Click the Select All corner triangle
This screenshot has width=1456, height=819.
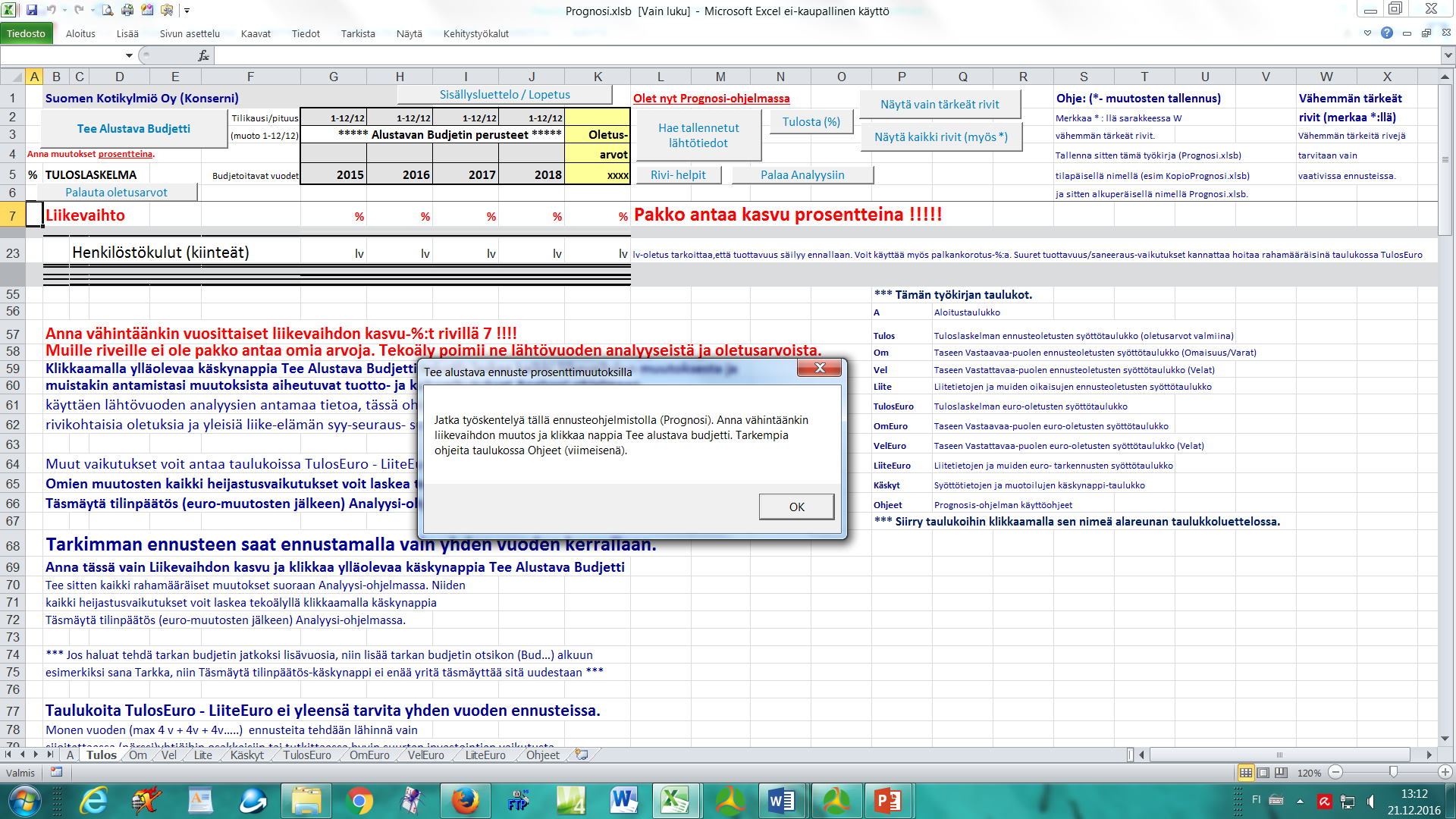(x=12, y=77)
